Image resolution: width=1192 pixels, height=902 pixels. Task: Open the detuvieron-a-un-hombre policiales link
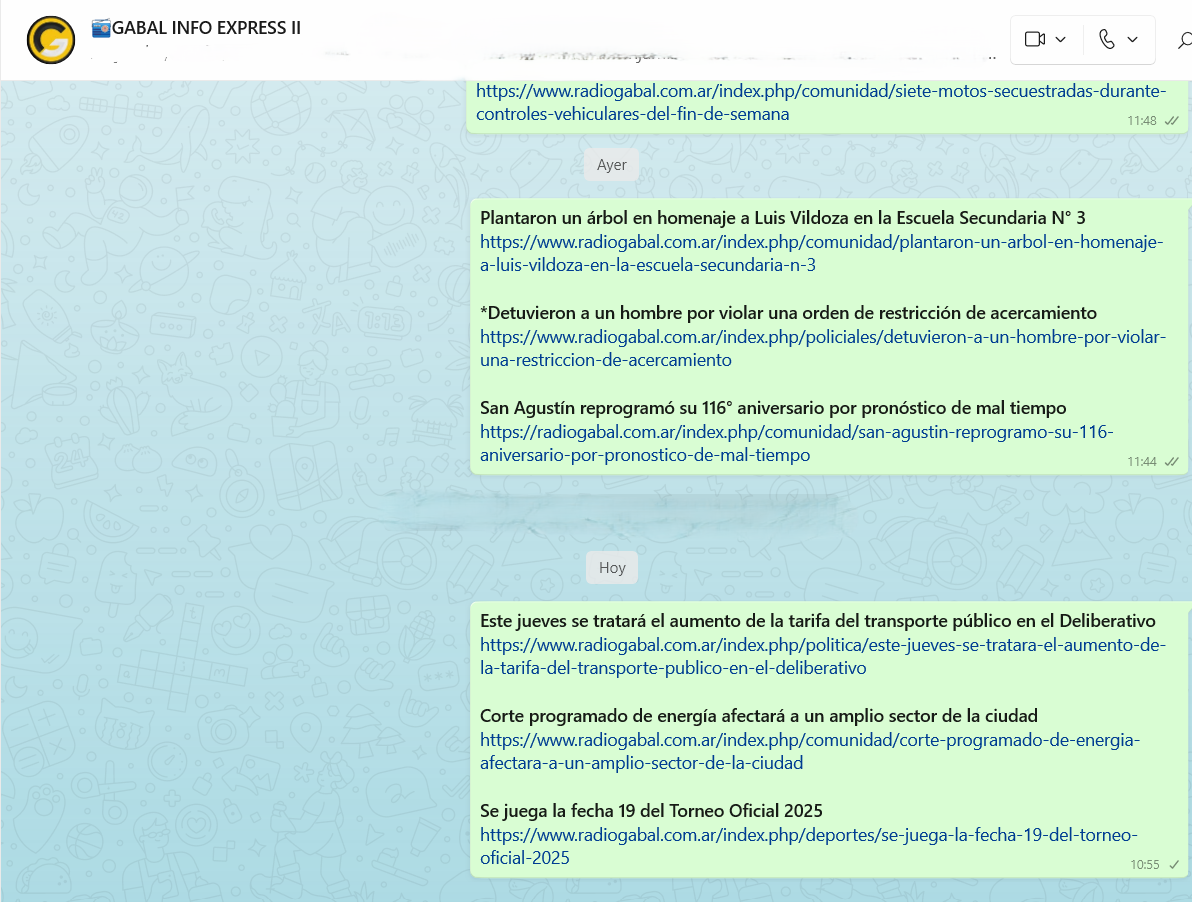point(820,348)
